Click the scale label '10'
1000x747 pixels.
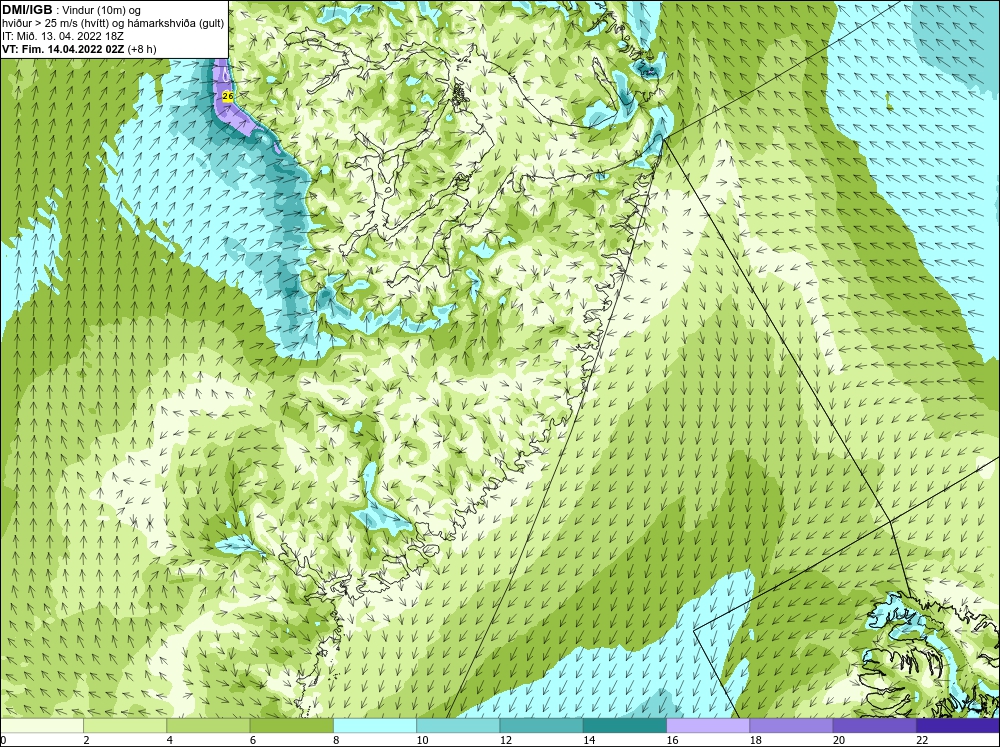coord(422,740)
